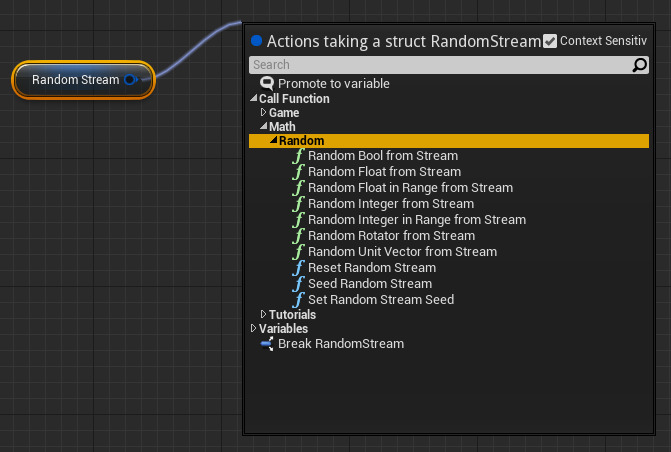
Task: Select Reset Random Stream entry
Action: tap(372, 268)
